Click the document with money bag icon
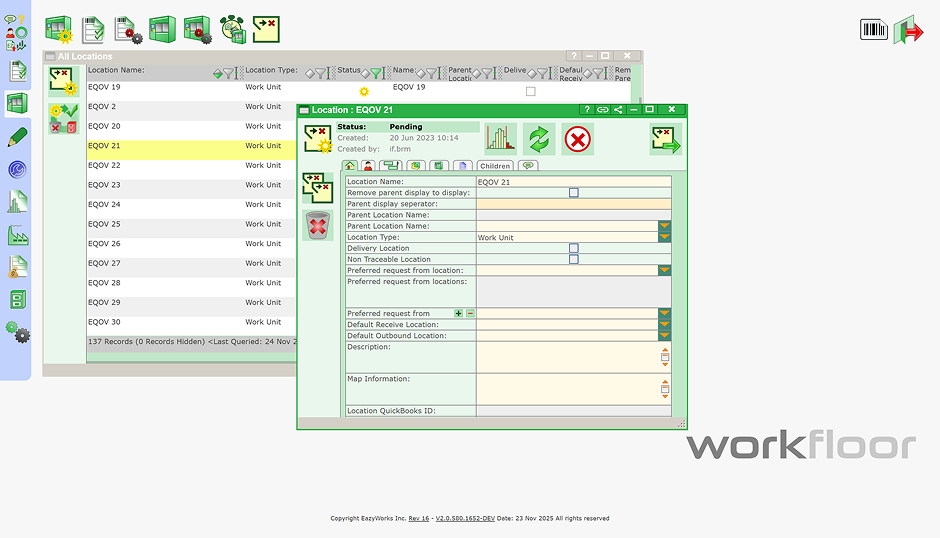940x538 pixels. tap(17, 267)
